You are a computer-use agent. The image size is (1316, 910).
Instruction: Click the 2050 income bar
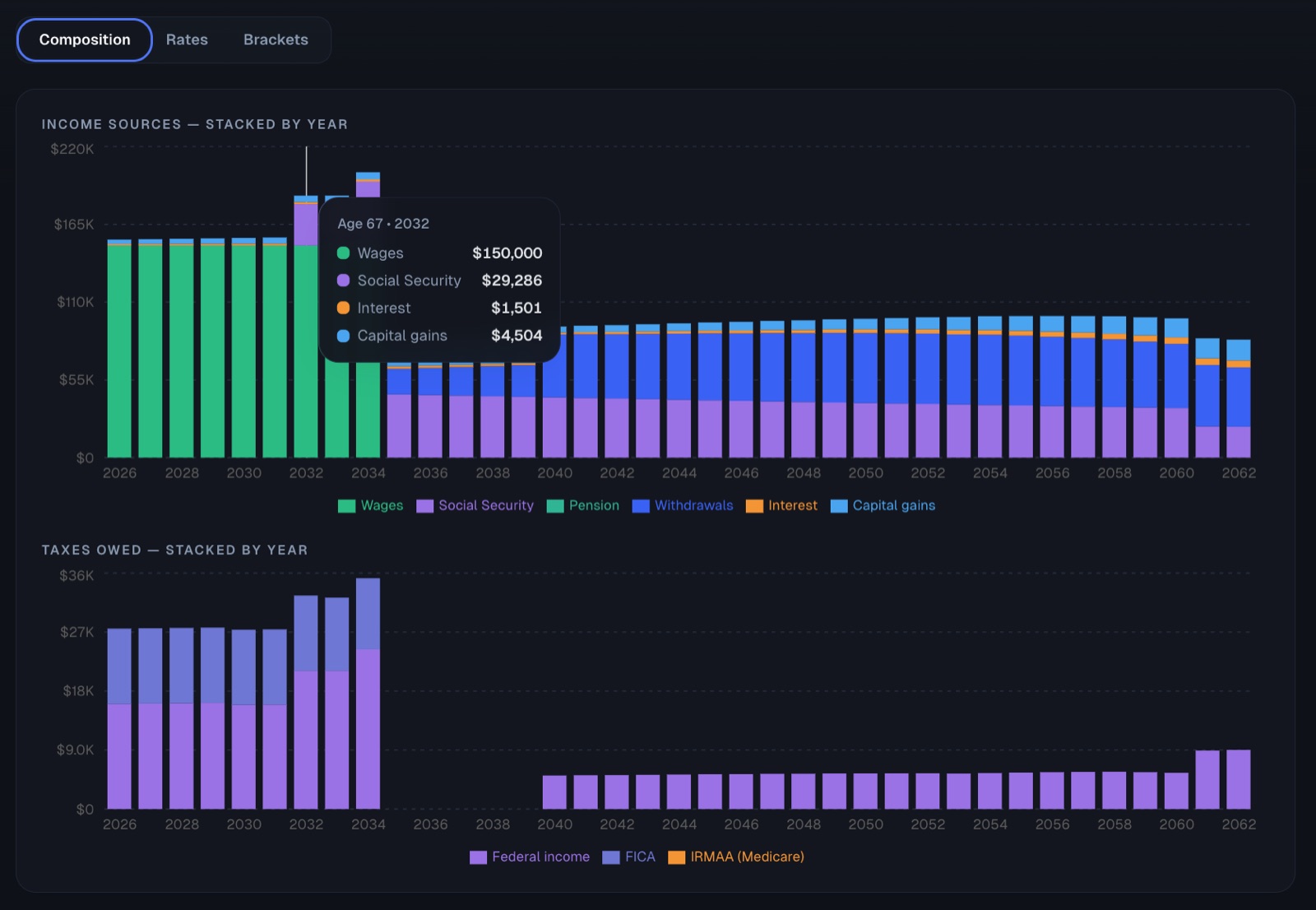click(x=865, y=388)
